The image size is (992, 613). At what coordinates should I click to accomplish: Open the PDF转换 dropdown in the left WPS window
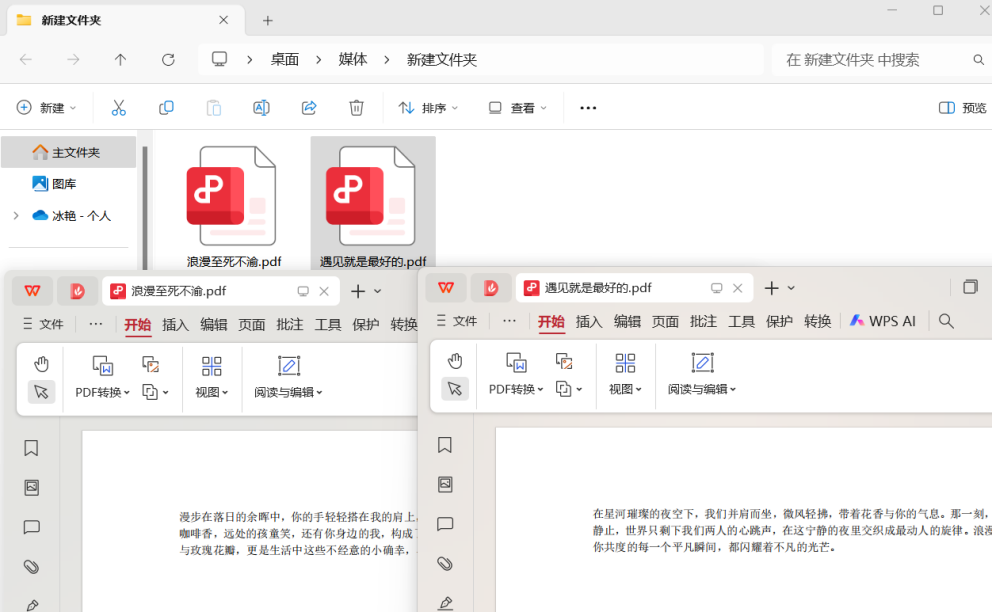[x=102, y=392]
